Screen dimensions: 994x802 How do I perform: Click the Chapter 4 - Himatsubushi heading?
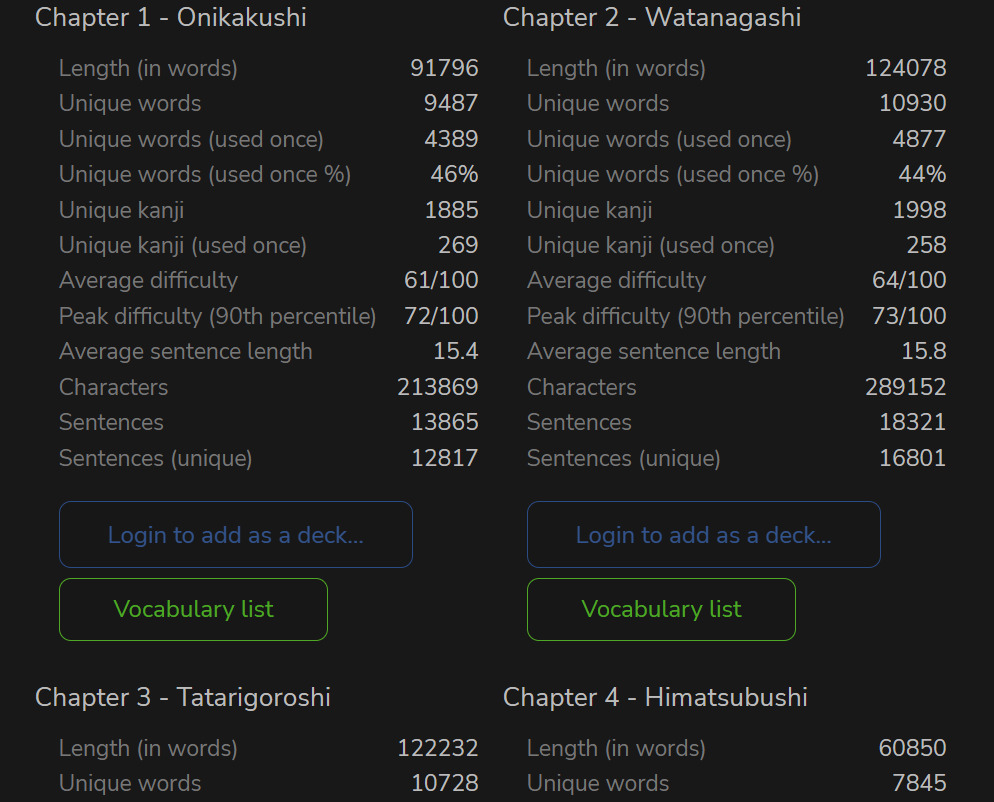pos(655,697)
